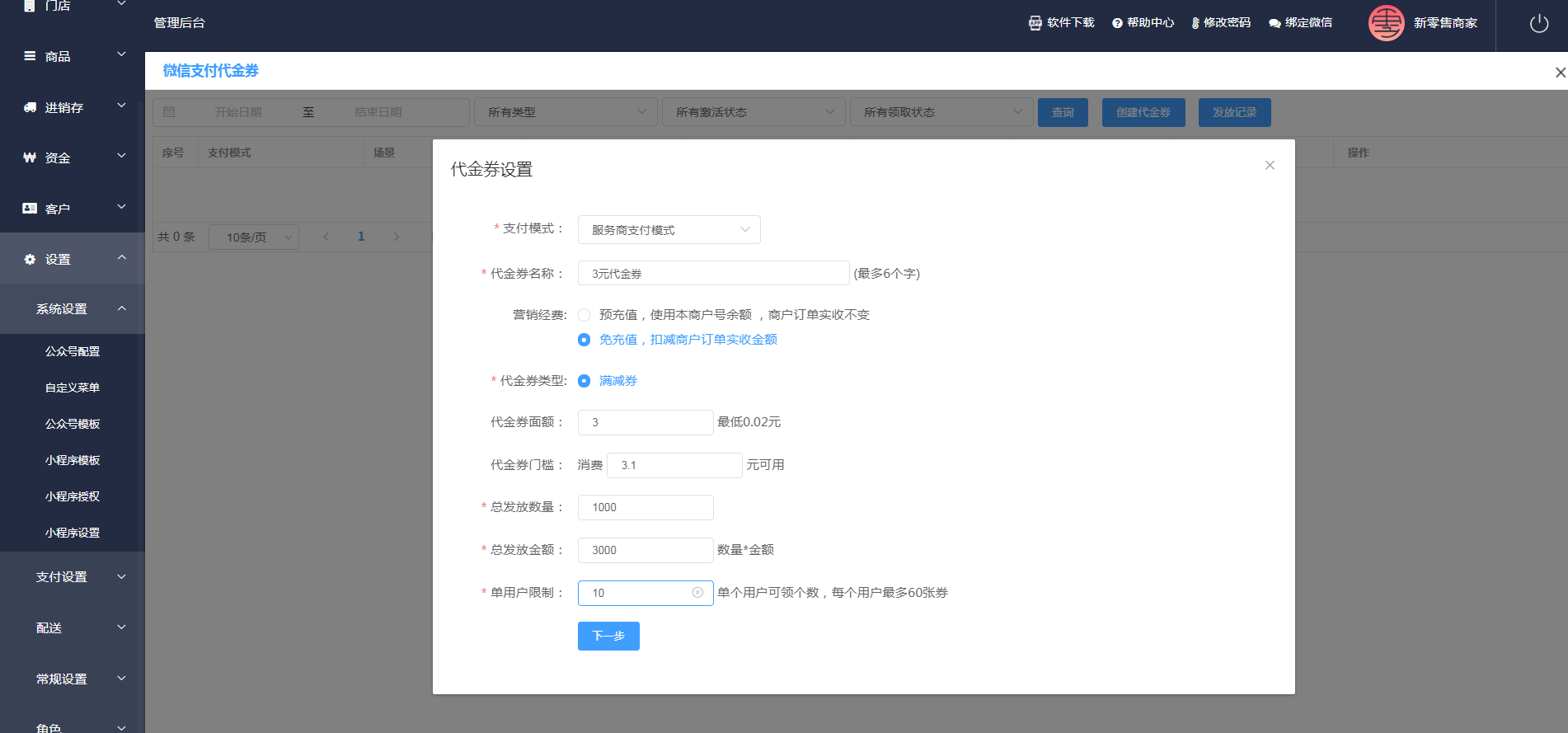This screenshot has height=733, width=1568.
Task: Open 小程序设置 menu item
Action: coord(73,533)
